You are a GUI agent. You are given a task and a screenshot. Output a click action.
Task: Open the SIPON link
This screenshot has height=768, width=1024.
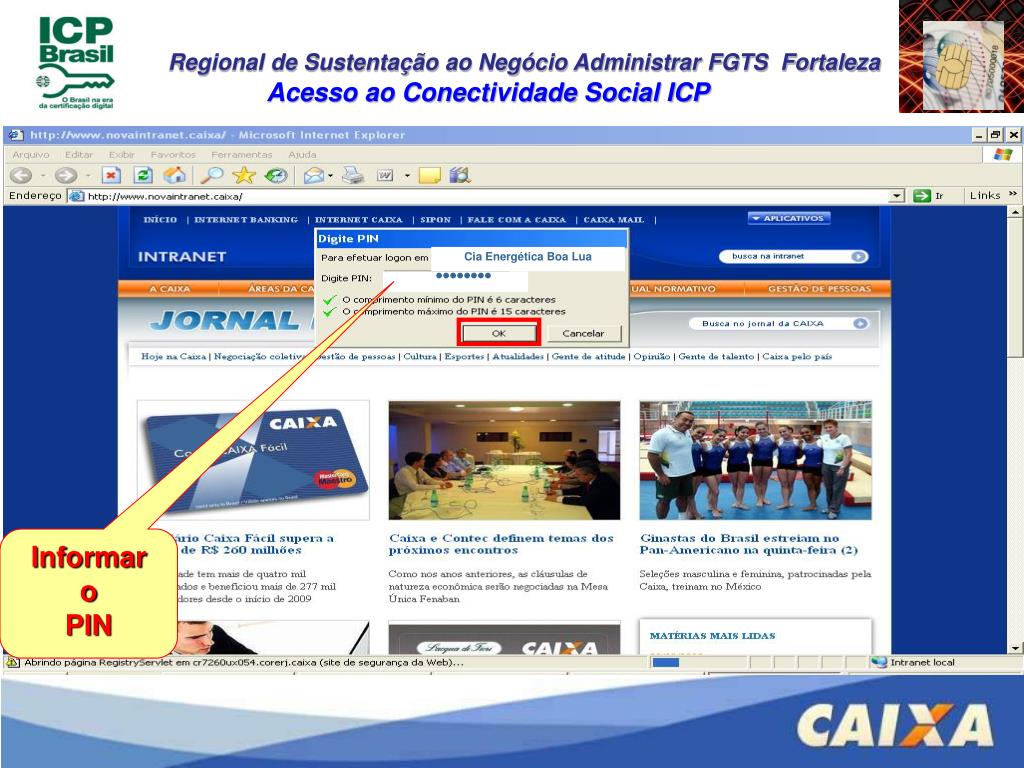(x=435, y=219)
